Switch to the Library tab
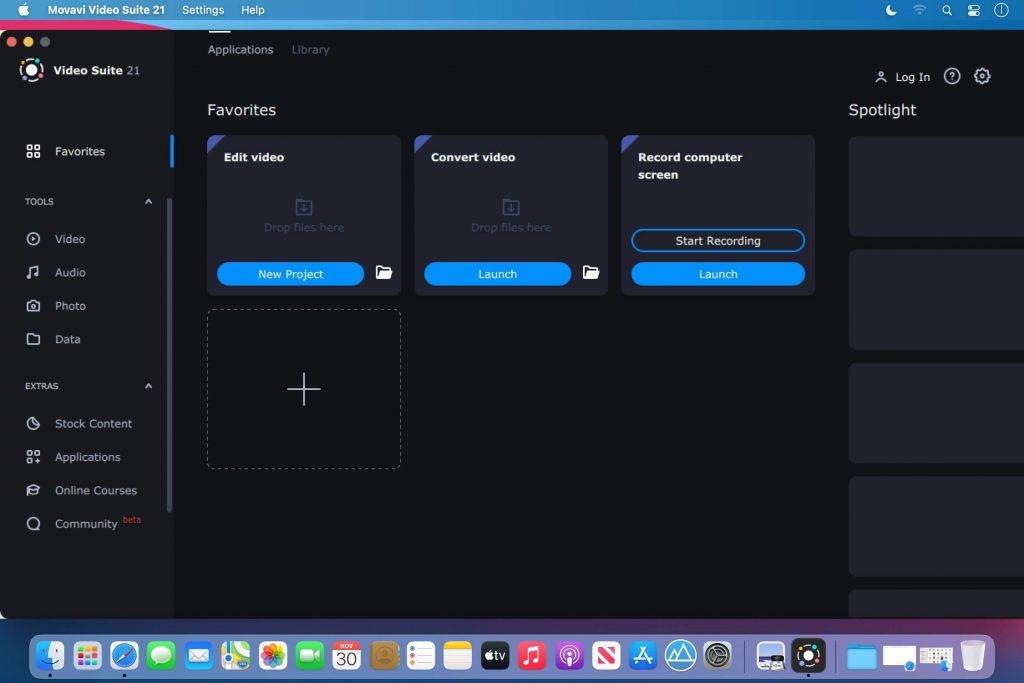 [x=310, y=49]
